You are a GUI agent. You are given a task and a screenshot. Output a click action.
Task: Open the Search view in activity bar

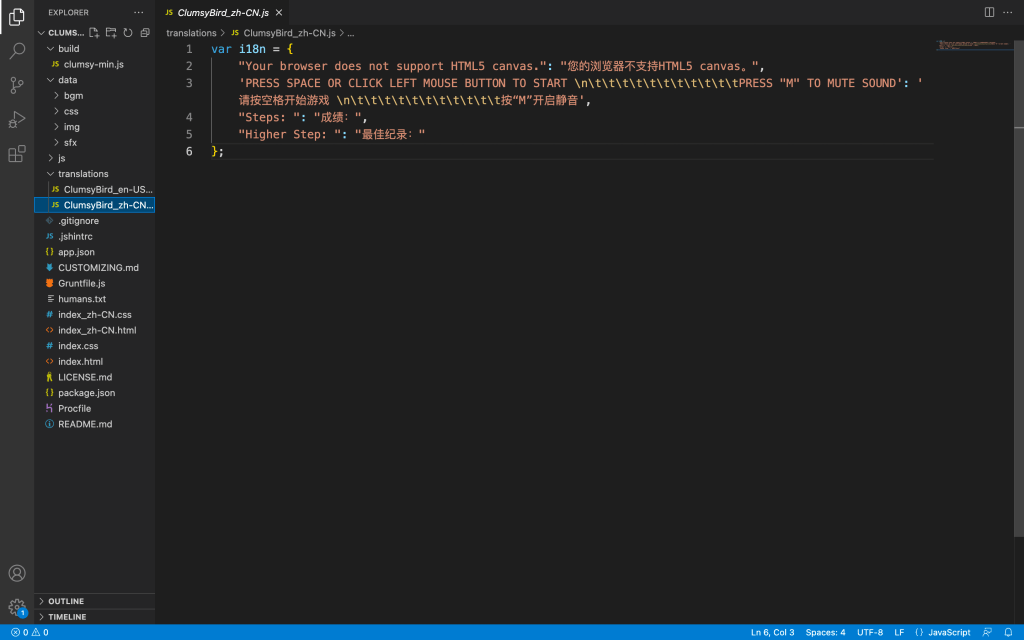coord(17,50)
